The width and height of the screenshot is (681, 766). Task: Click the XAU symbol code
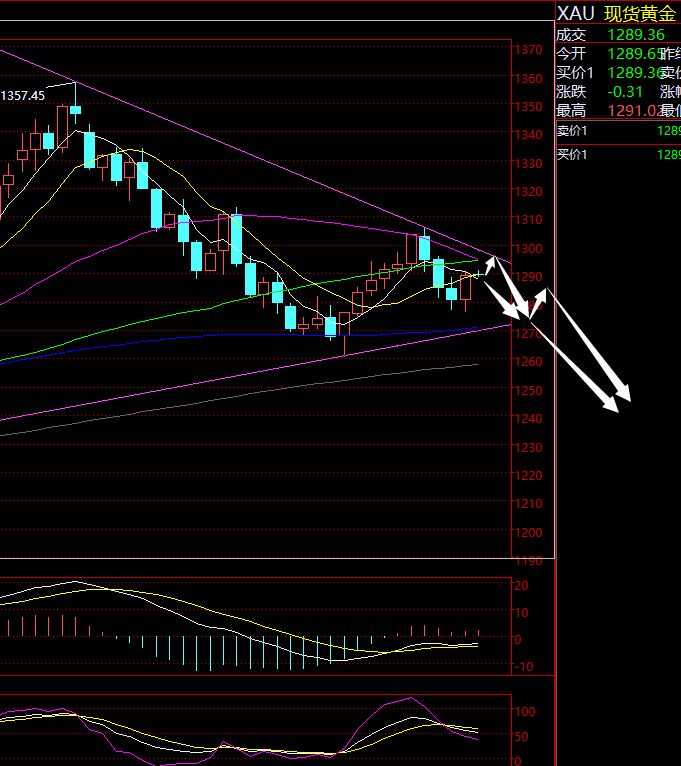575,14
